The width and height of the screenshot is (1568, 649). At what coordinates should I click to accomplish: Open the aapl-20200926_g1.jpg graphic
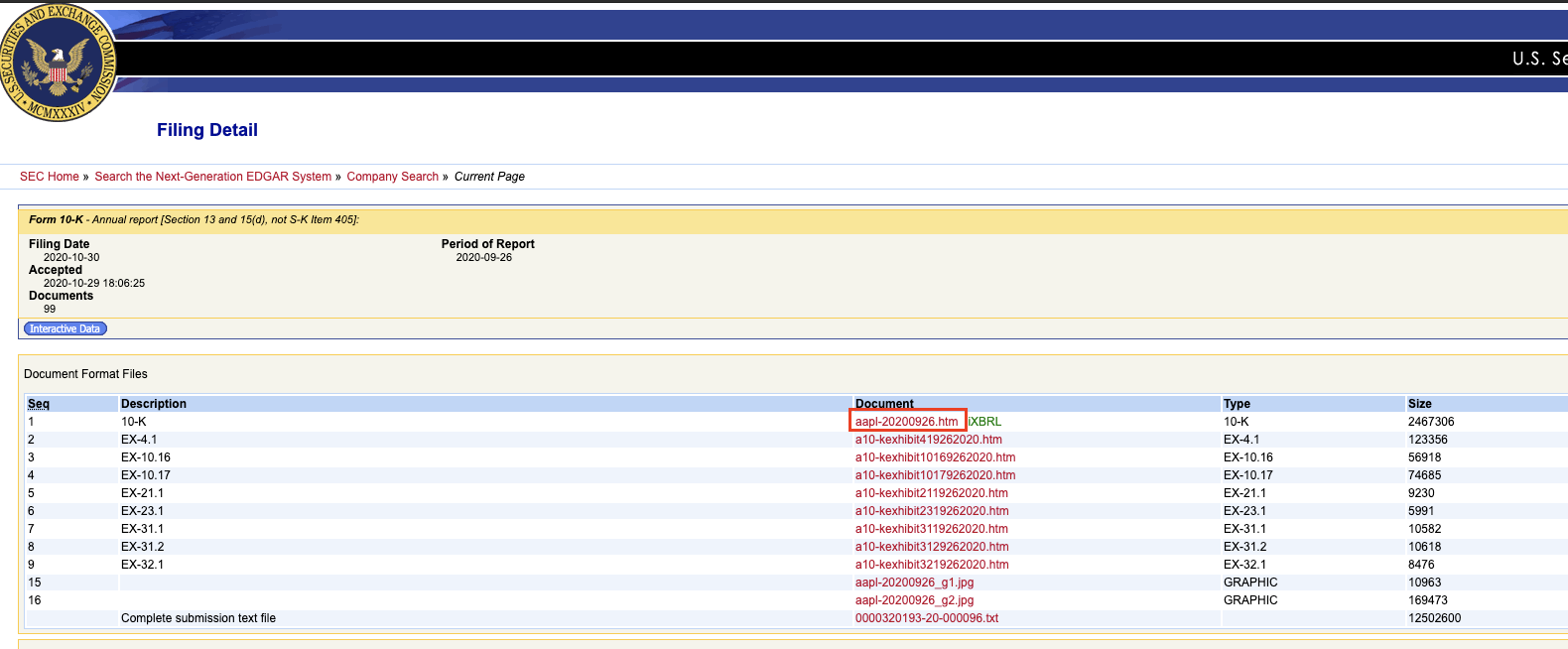point(915,583)
